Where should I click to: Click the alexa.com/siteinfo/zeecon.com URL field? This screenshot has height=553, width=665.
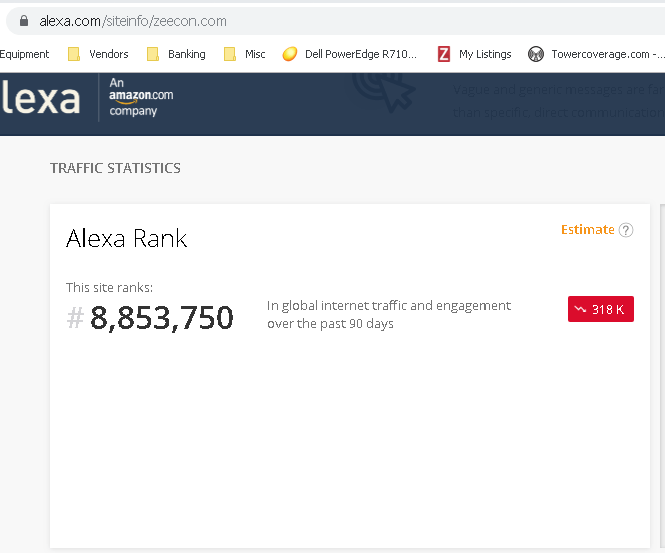tap(335, 21)
